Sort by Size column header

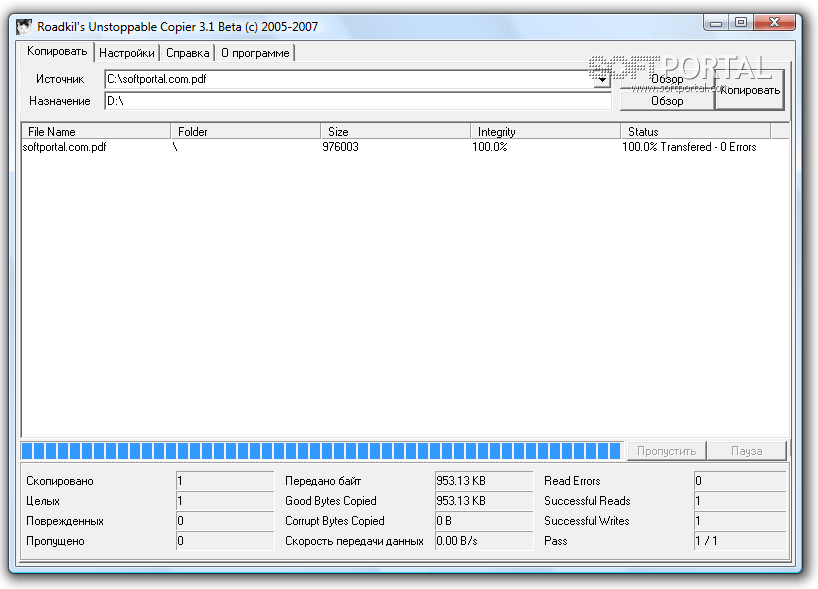pyautogui.click(x=395, y=131)
